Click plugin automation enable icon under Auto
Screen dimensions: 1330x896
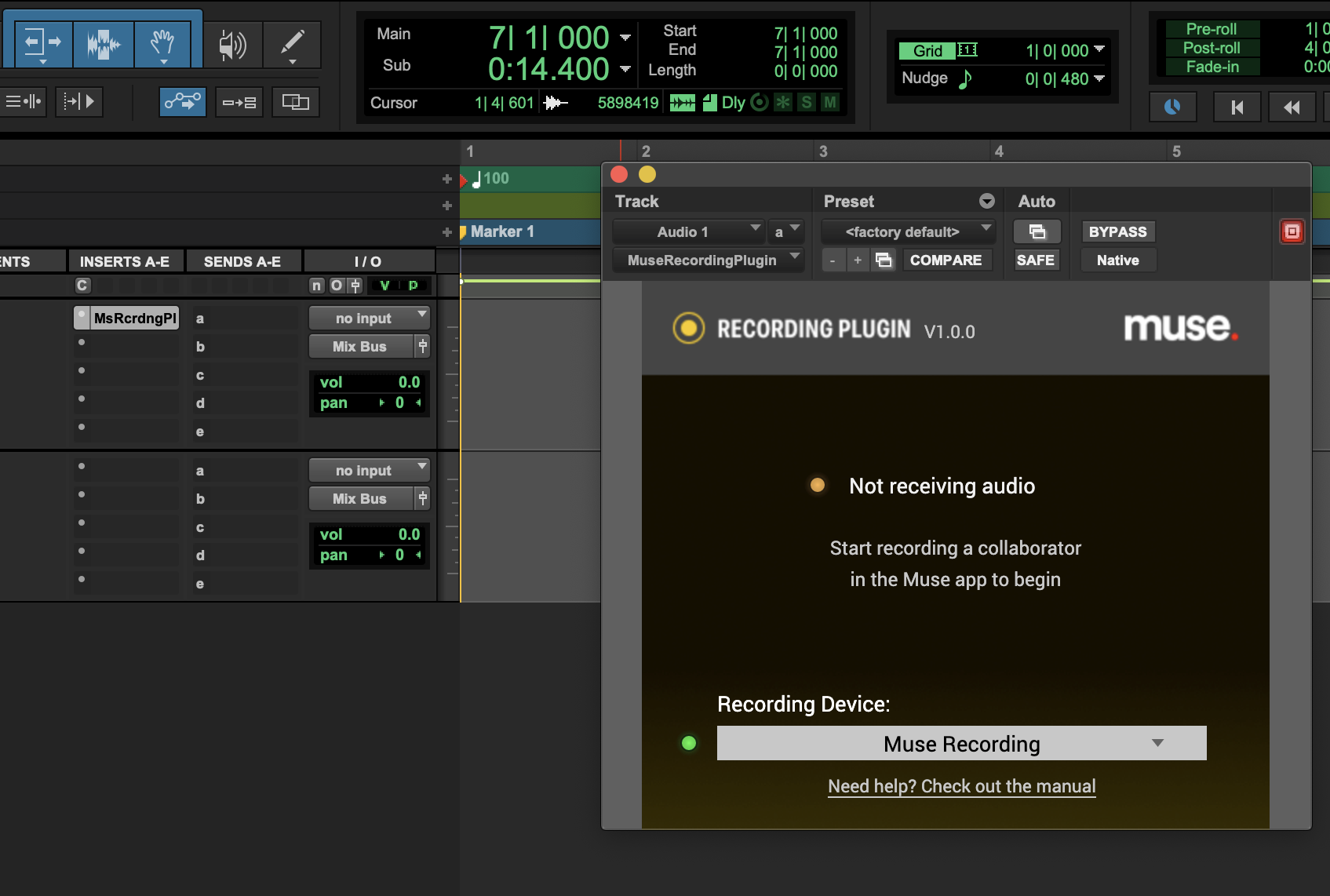click(x=1037, y=231)
